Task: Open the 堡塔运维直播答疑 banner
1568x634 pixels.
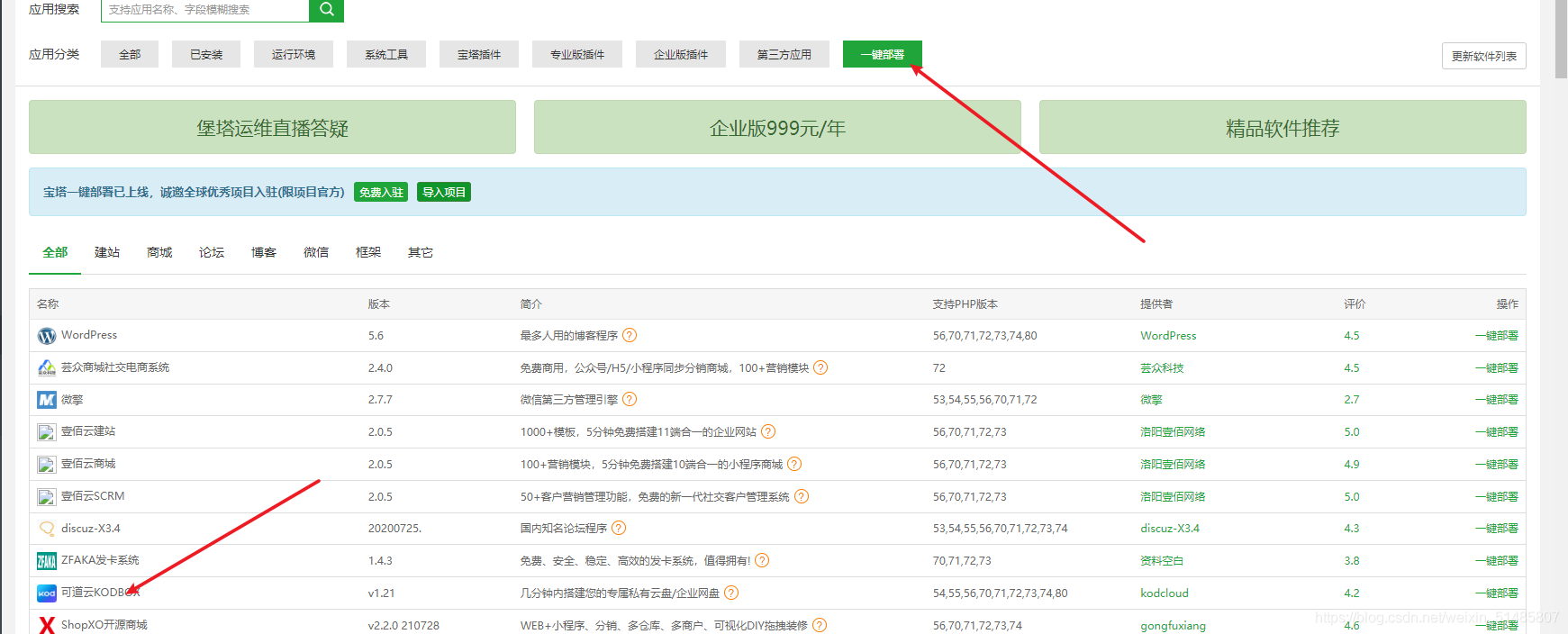Action: tap(272, 127)
